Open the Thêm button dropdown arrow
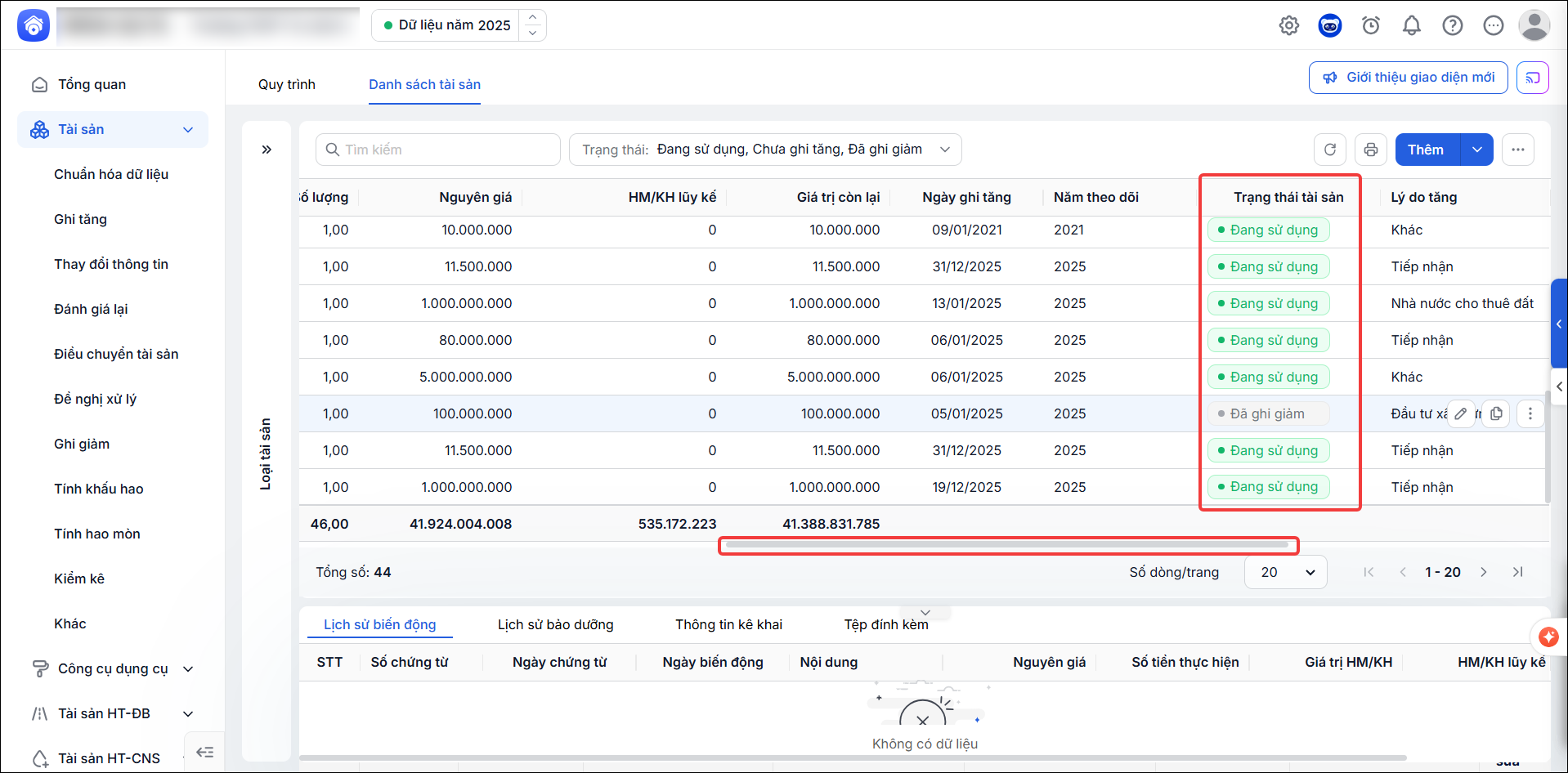Viewport: 1568px width, 773px height. pos(1477,150)
